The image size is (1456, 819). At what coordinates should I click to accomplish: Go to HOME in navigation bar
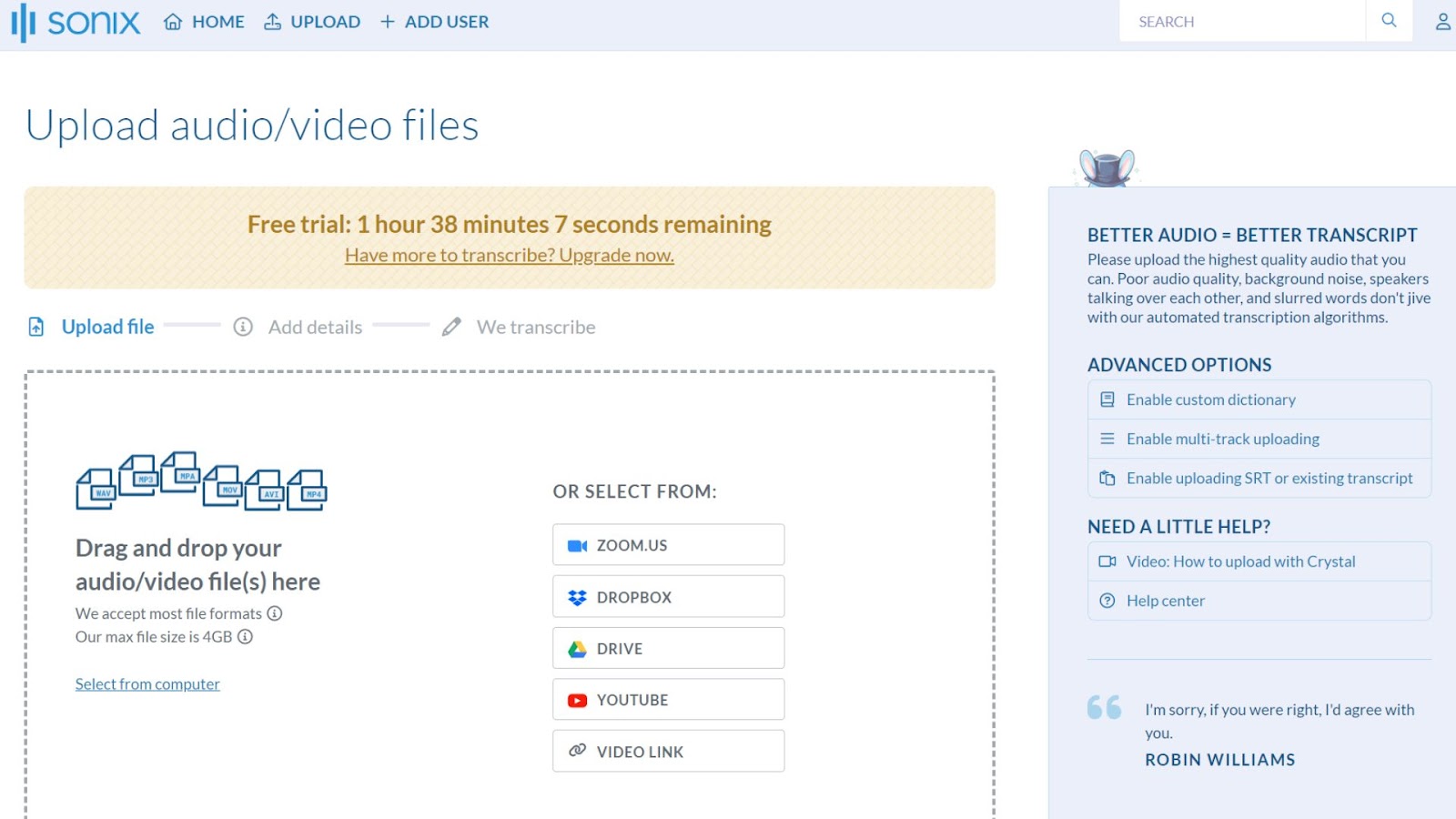[205, 22]
